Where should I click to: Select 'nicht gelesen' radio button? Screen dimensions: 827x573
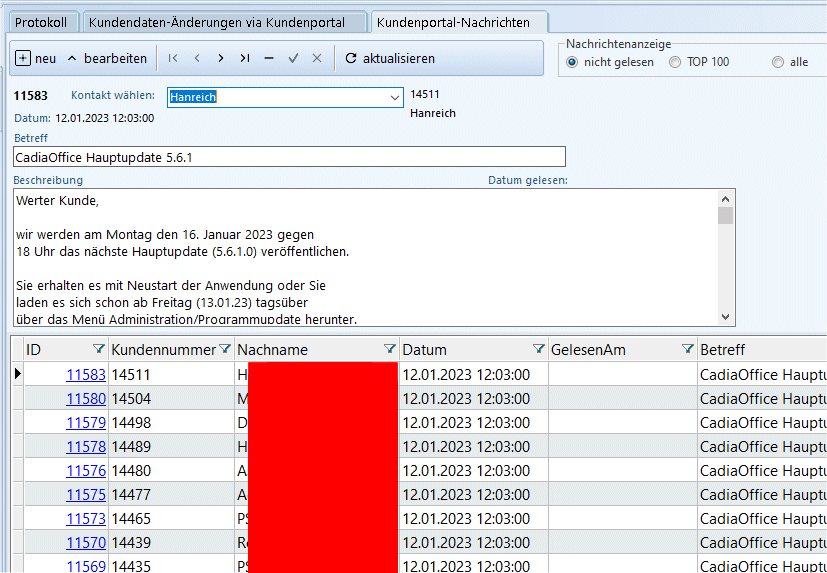[572, 62]
